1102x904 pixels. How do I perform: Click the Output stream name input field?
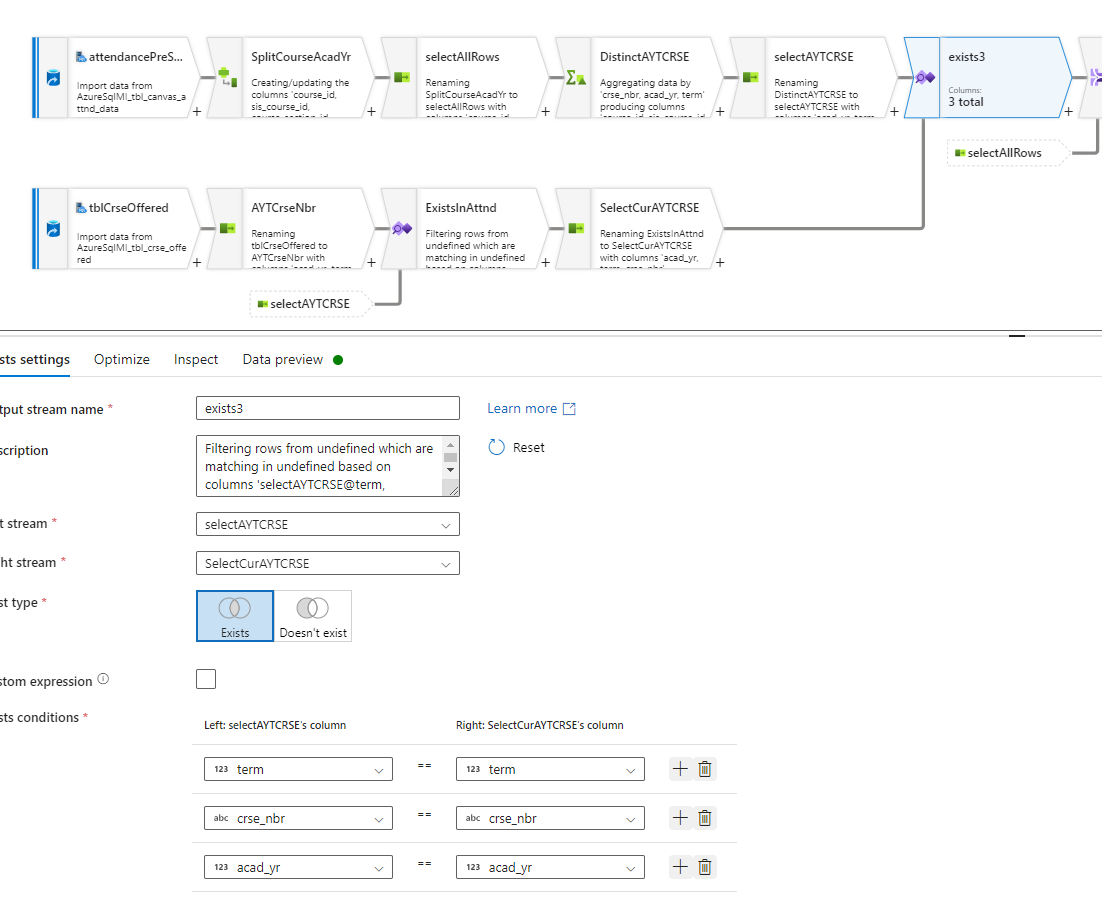[327, 408]
